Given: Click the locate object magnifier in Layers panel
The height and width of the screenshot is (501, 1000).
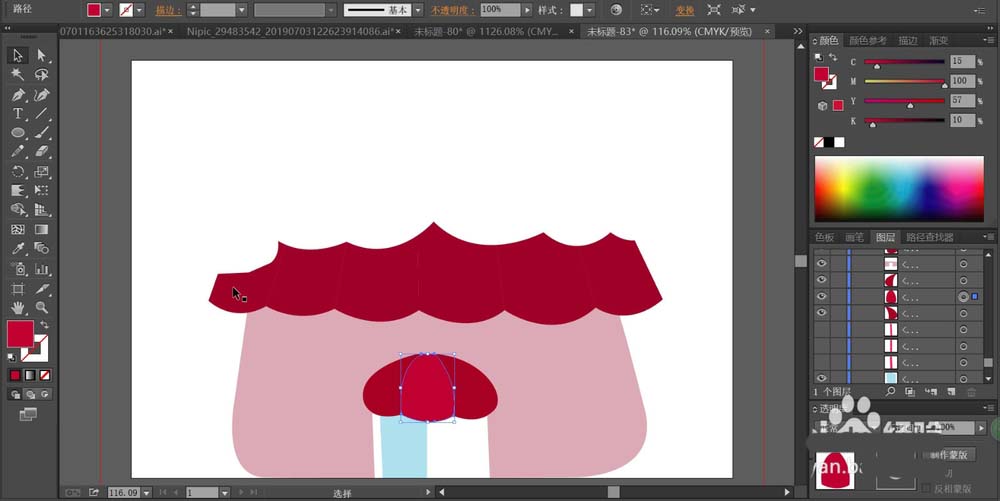Looking at the screenshot, I should [x=890, y=391].
